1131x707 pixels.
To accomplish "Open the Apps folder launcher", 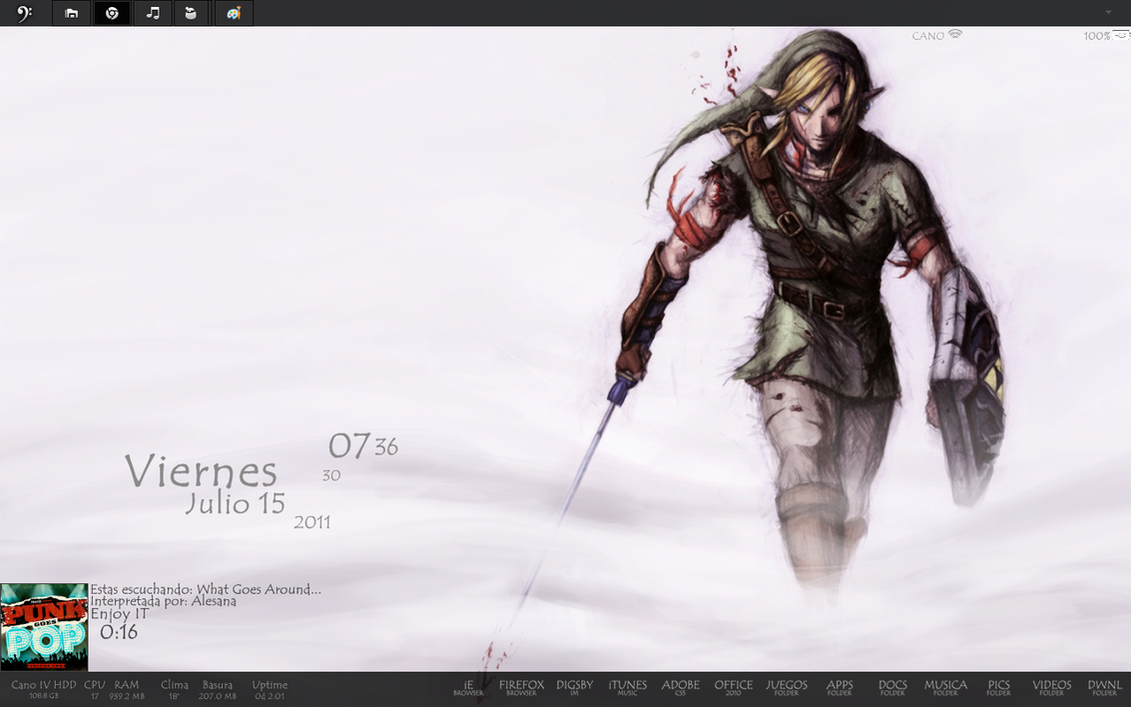I will [x=840, y=688].
